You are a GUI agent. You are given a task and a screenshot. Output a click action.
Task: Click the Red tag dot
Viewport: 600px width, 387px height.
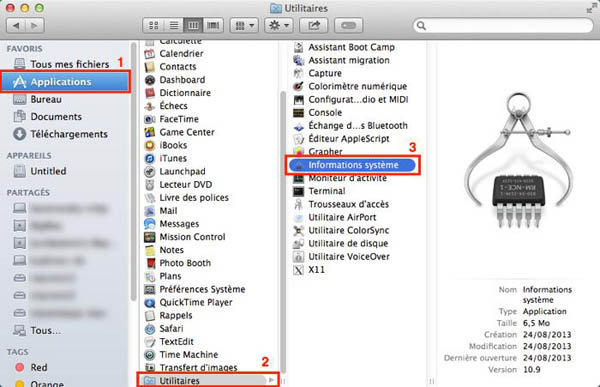tap(20, 367)
